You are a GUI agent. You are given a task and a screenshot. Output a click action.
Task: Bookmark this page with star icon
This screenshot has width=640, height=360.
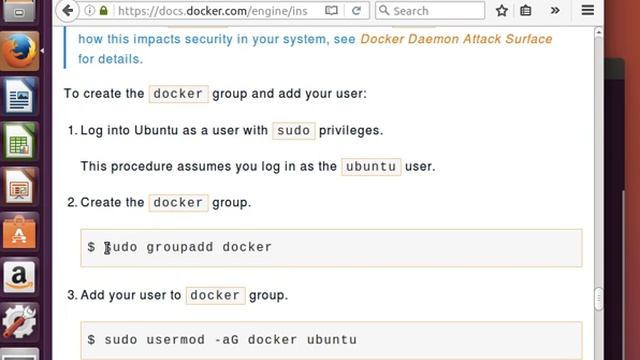502,11
